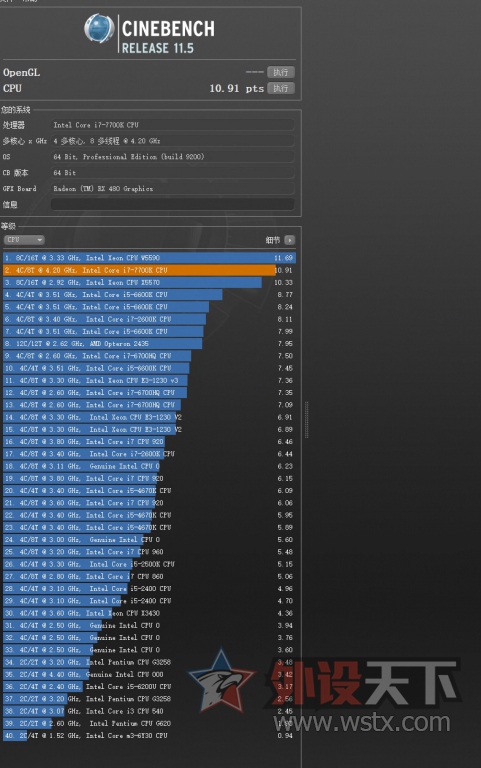The height and width of the screenshot is (768, 481).
Task: Select rank 5 row i5-6600K scoring 8.24
Action: point(149,307)
